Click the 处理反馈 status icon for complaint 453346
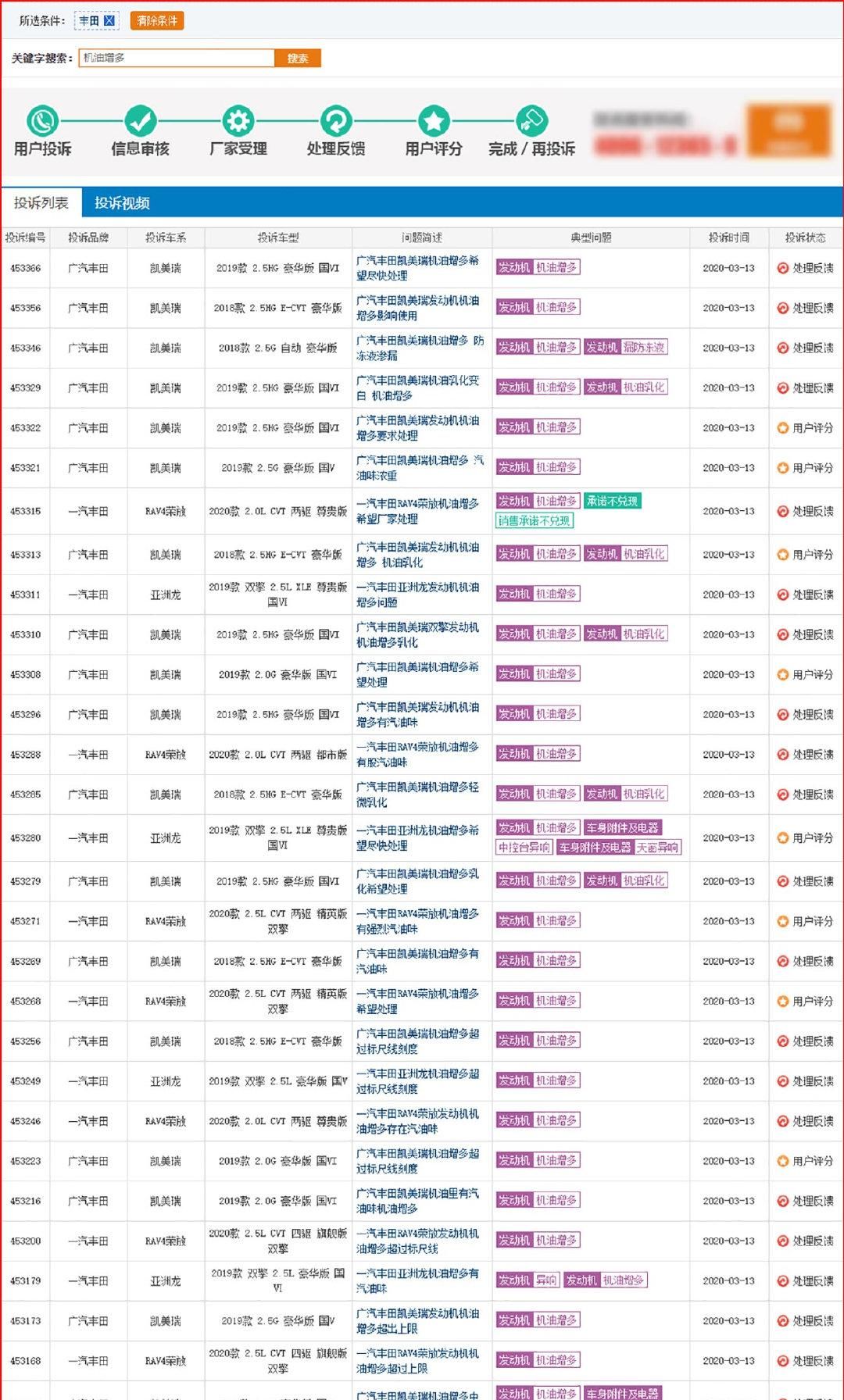Viewport: 844px width, 1400px height. click(x=782, y=348)
